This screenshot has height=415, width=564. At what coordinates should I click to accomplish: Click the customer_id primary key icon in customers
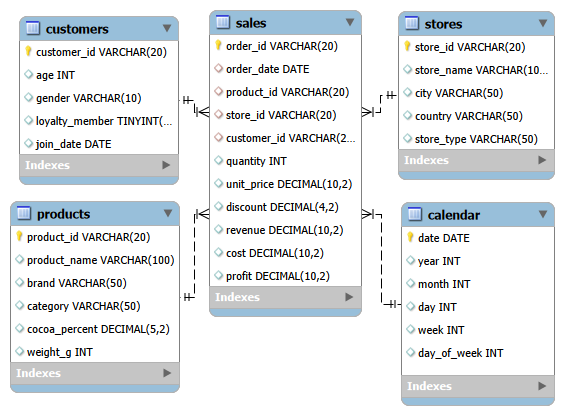(x=28, y=51)
